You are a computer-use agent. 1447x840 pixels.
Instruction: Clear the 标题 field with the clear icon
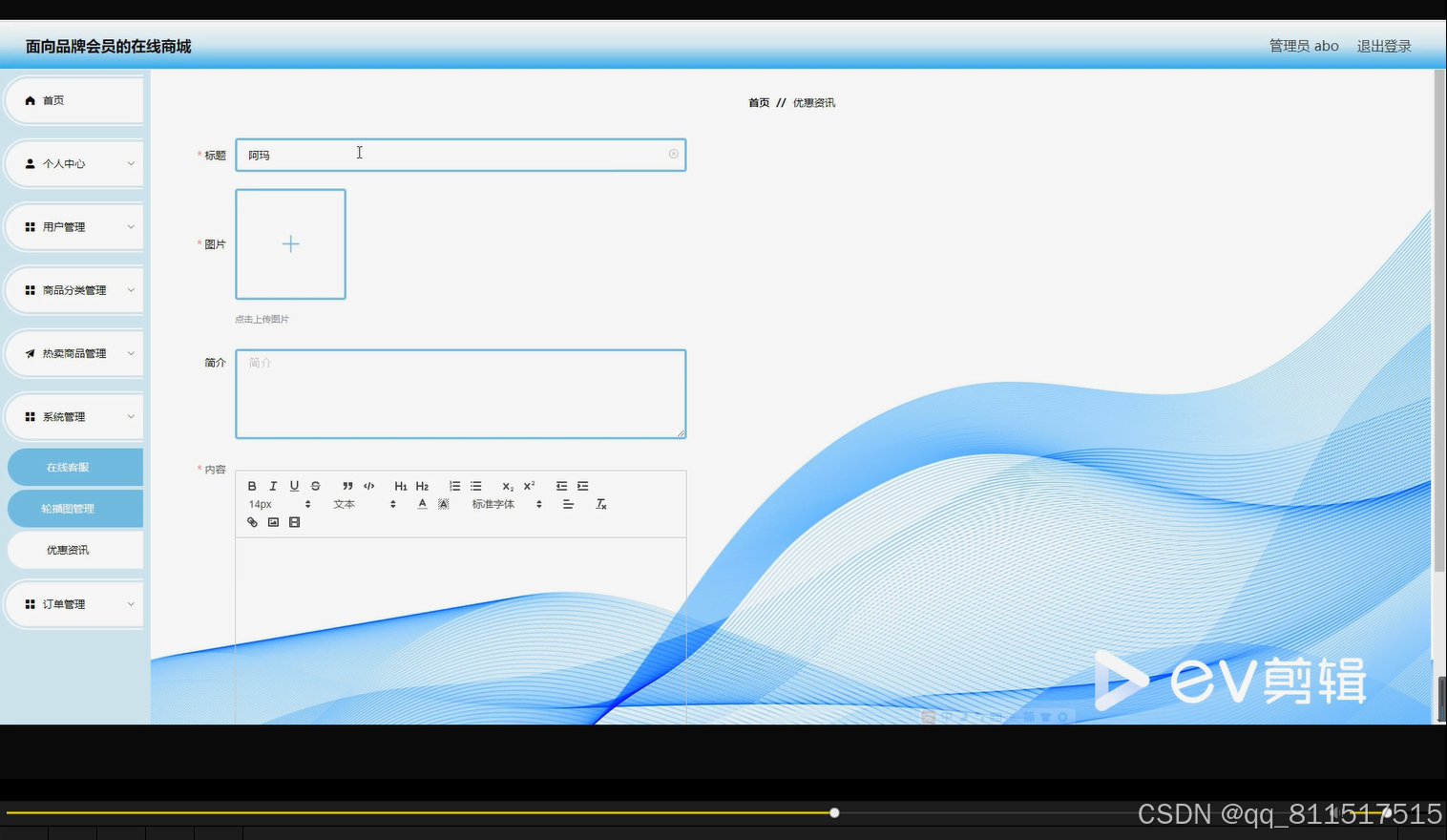(674, 154)
